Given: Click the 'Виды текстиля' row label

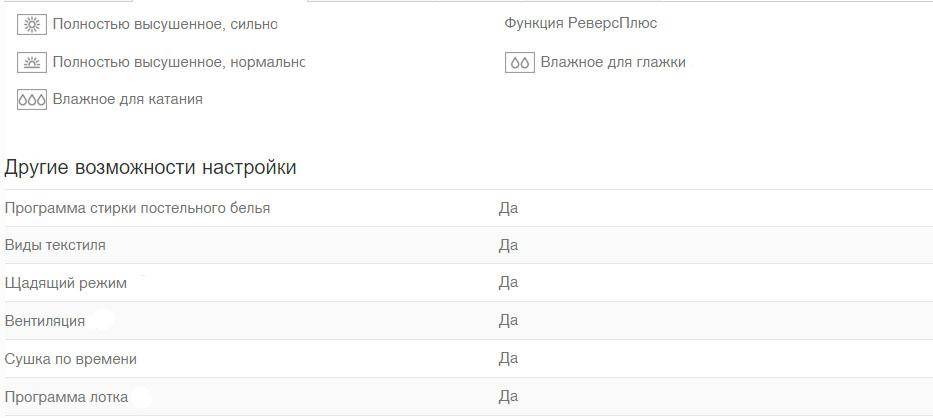Looking at the screenshot, I should (x=55, y=245).
